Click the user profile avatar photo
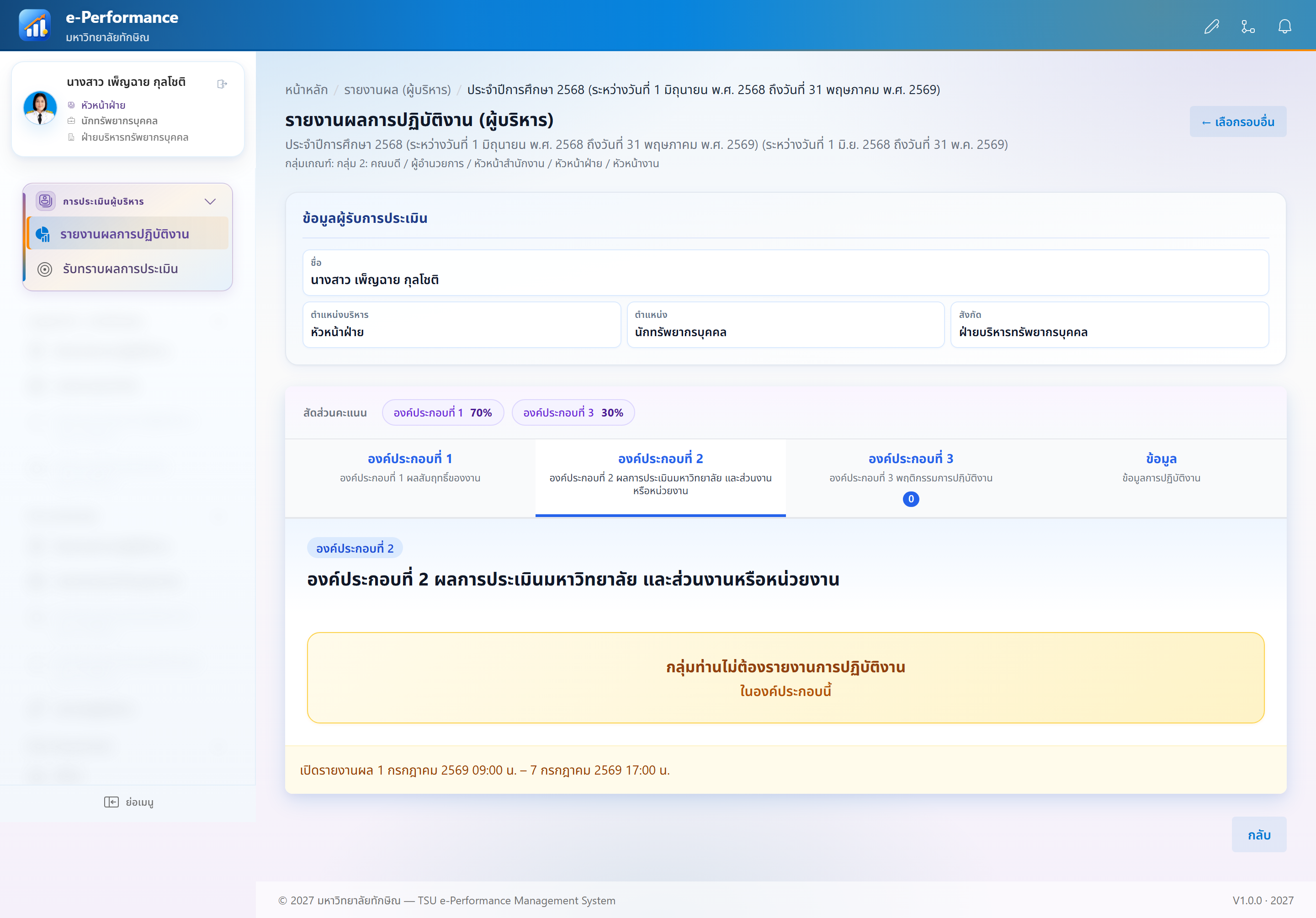The image size is (1316, 918). click(x=40, y=108)
